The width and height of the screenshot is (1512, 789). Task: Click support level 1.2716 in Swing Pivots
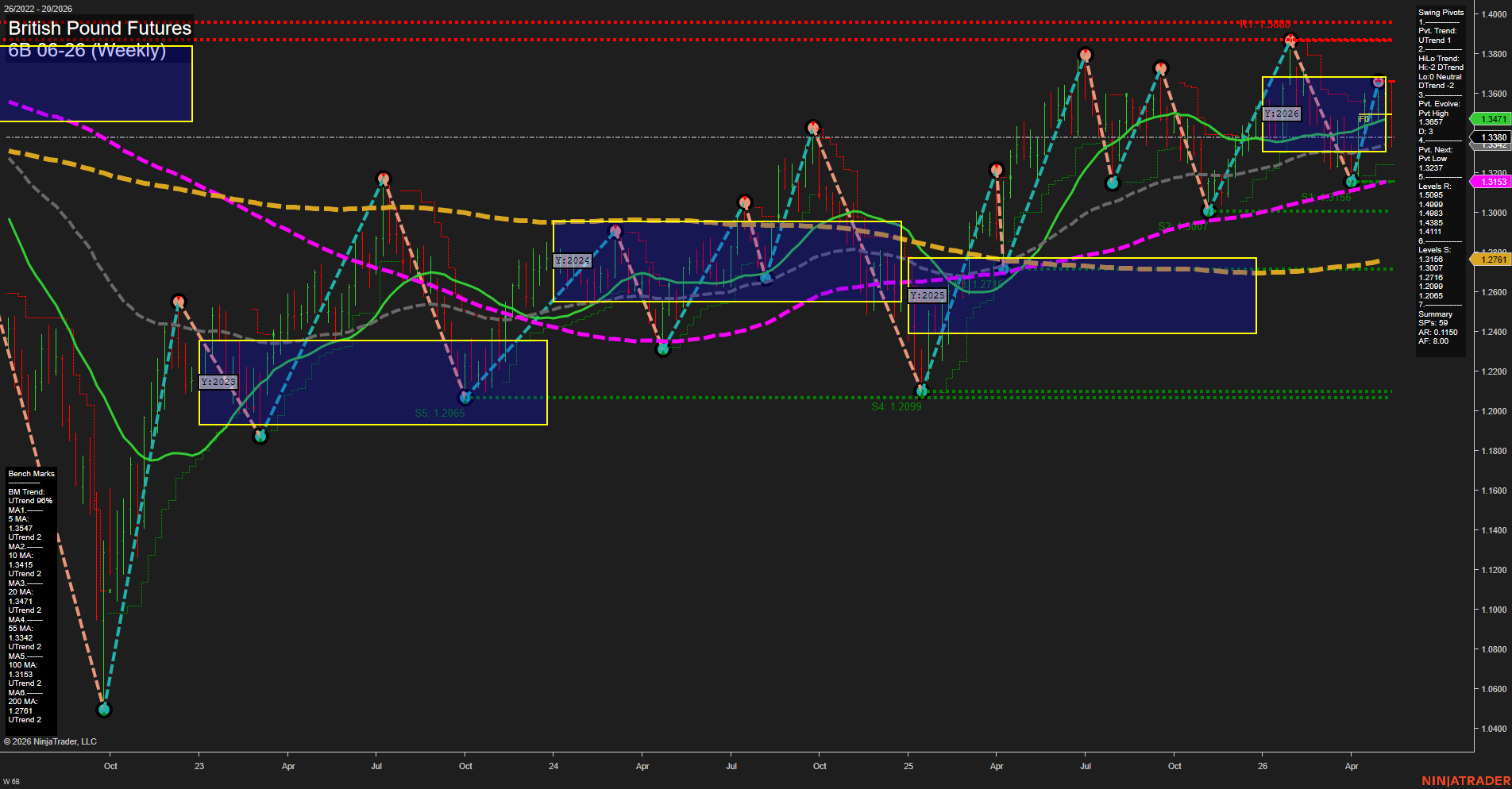1430,278
